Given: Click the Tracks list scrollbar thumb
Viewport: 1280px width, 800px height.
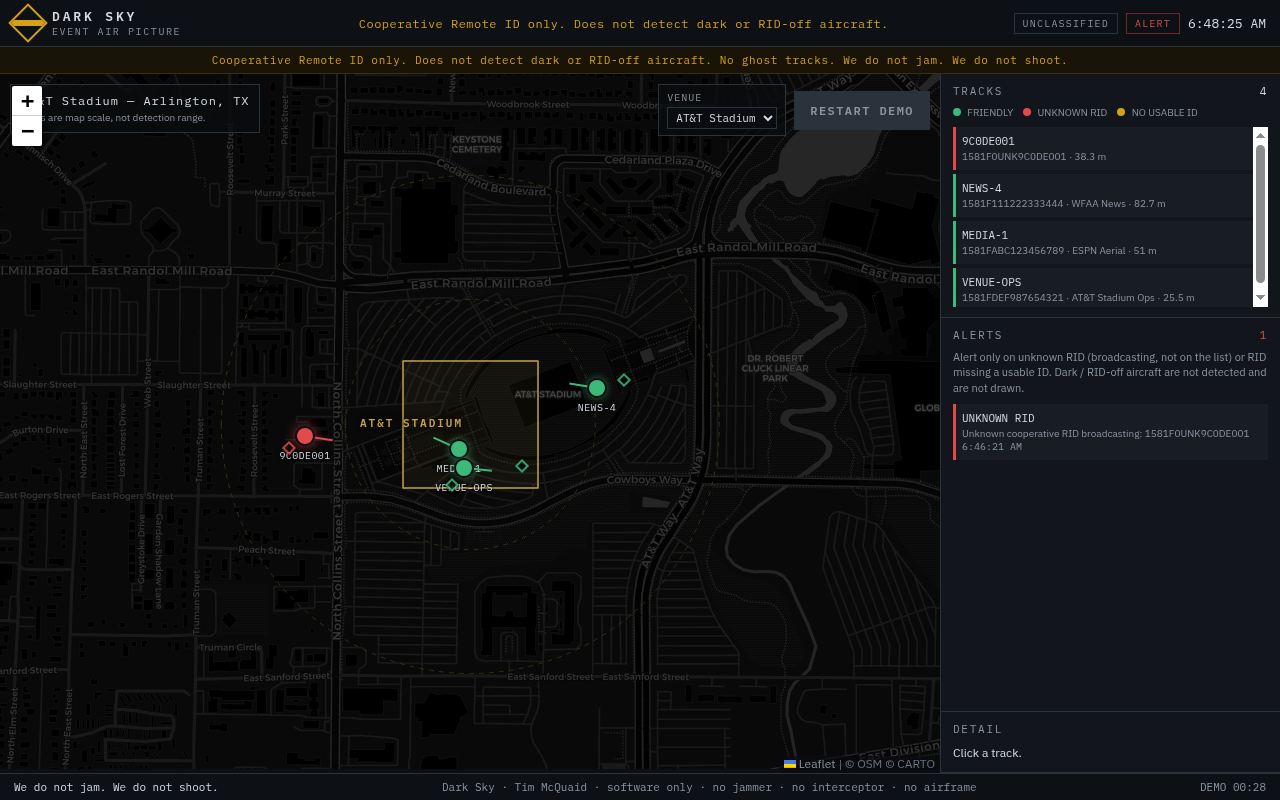Looking at the screenshot, I should point(1260,214).
